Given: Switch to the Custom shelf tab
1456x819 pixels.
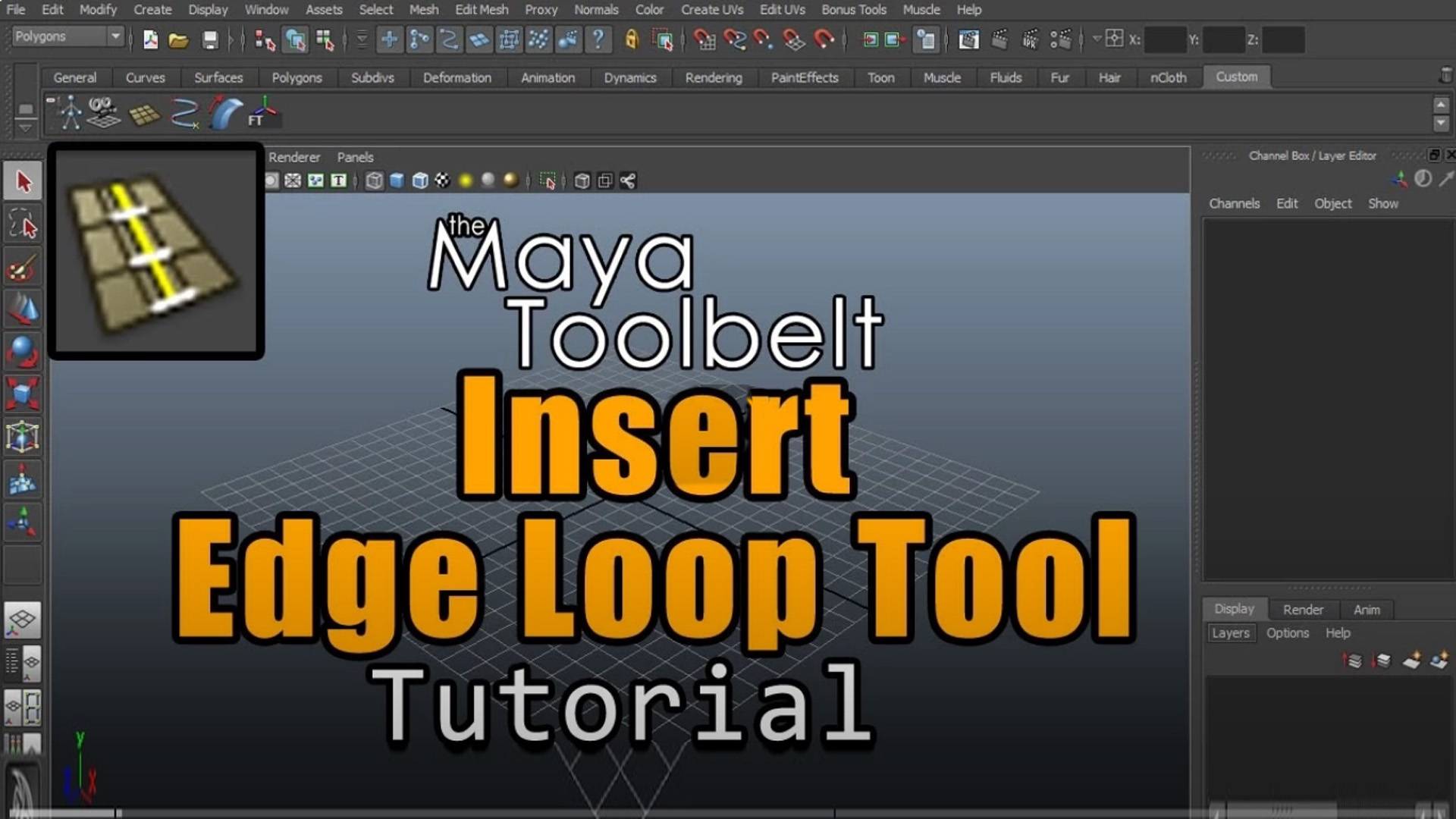Looking at the screenshot, I should click(1236, 77).
